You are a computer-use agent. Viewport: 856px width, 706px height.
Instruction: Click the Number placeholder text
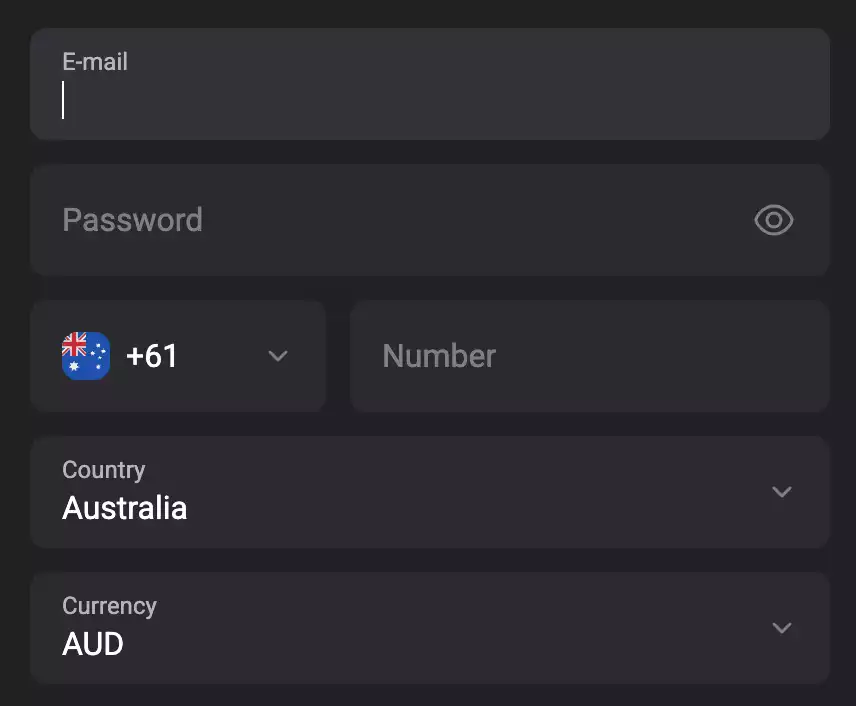(439, 356)
